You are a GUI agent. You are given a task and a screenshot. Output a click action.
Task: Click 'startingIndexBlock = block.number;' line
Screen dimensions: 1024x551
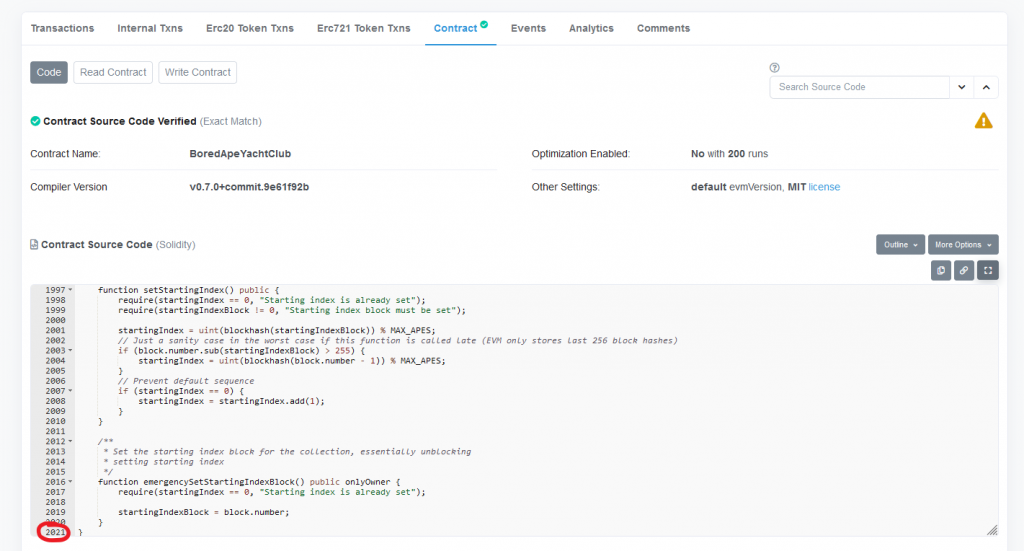(204, 512)
